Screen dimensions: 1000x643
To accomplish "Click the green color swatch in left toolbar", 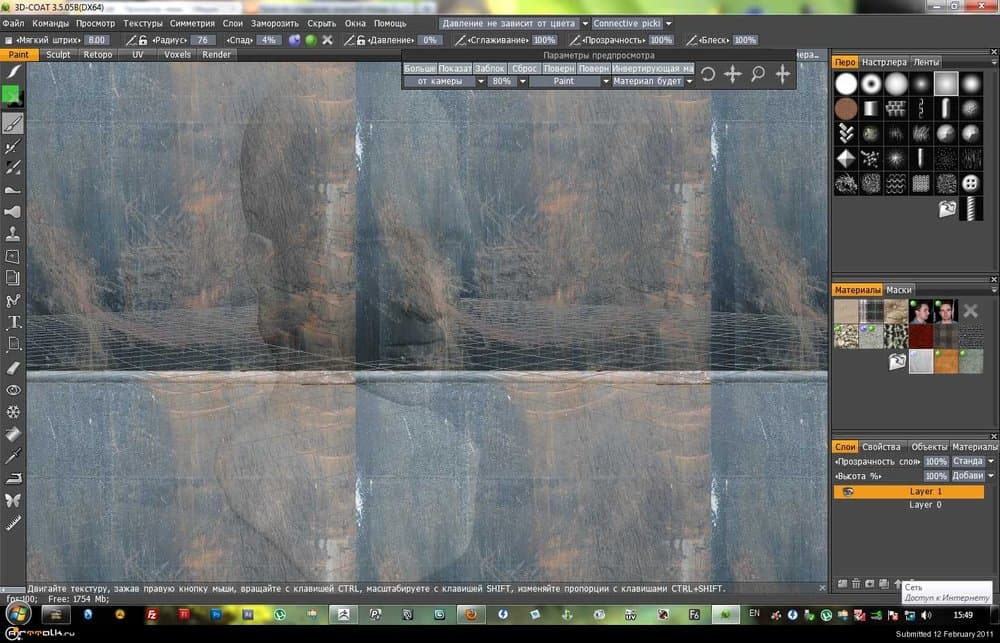I will click(x=13, y=96).
